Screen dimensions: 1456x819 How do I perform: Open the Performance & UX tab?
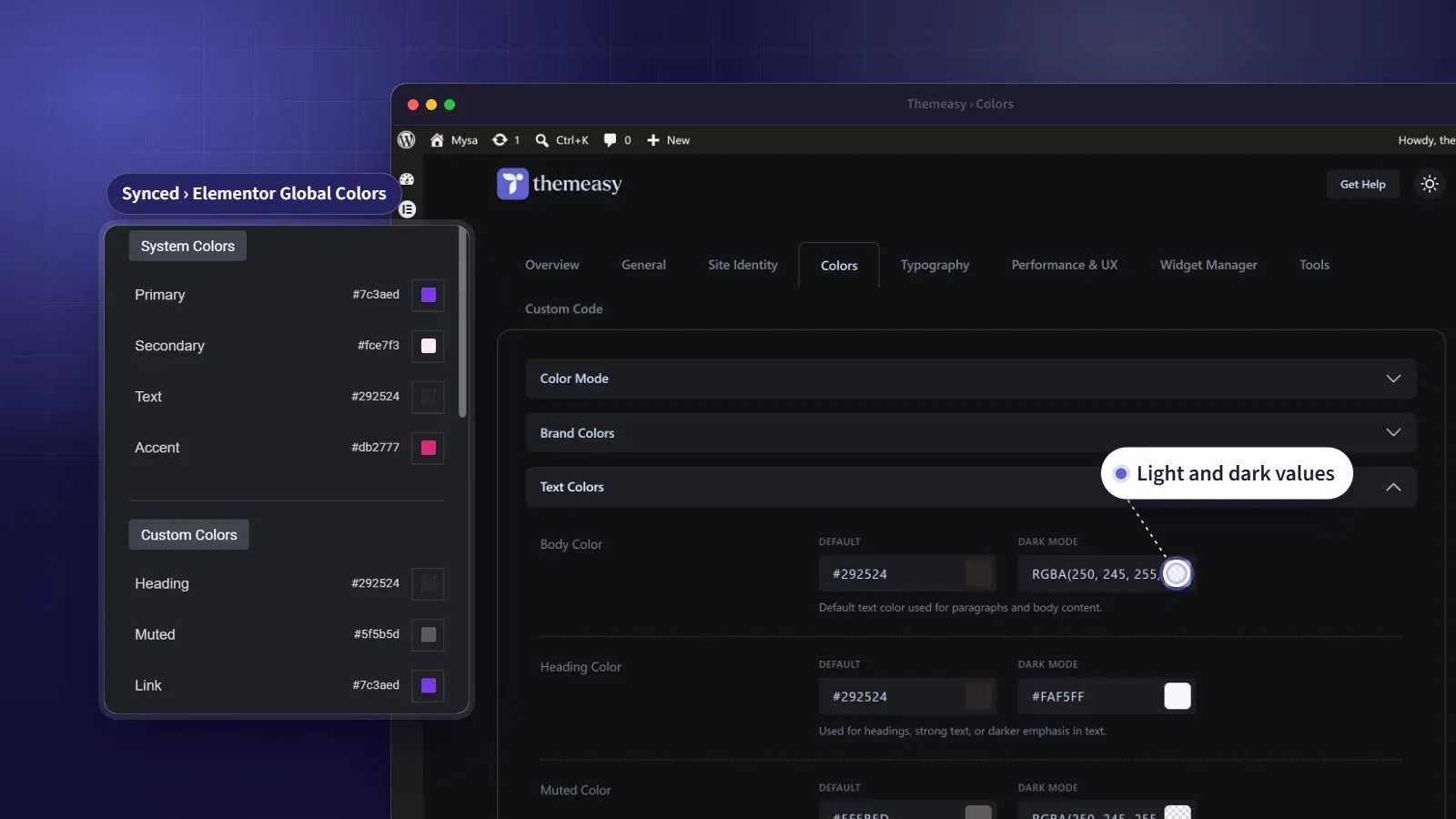(x=1064, y=265)
